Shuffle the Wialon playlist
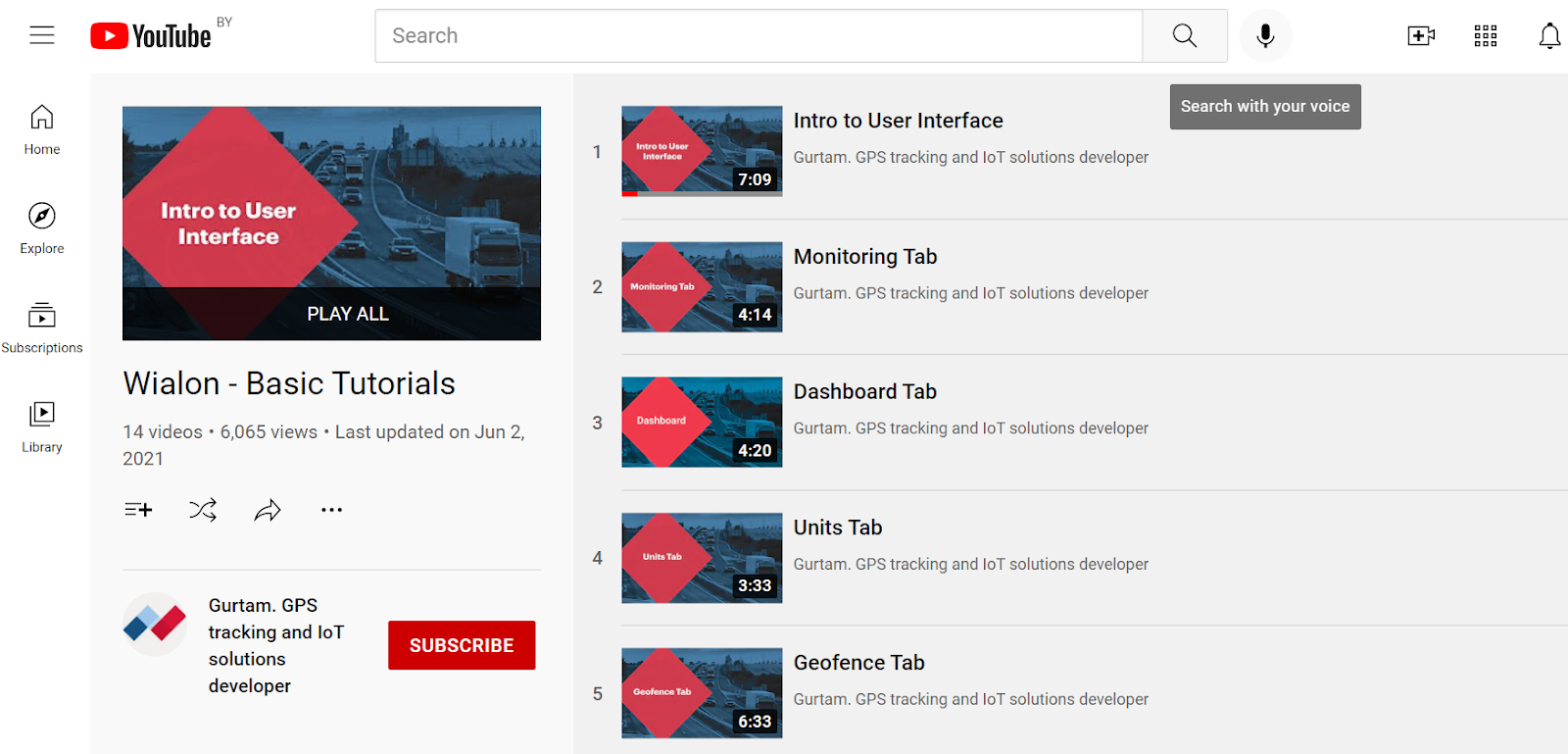Screen dimensions: 1568x754 pos(203,510)
